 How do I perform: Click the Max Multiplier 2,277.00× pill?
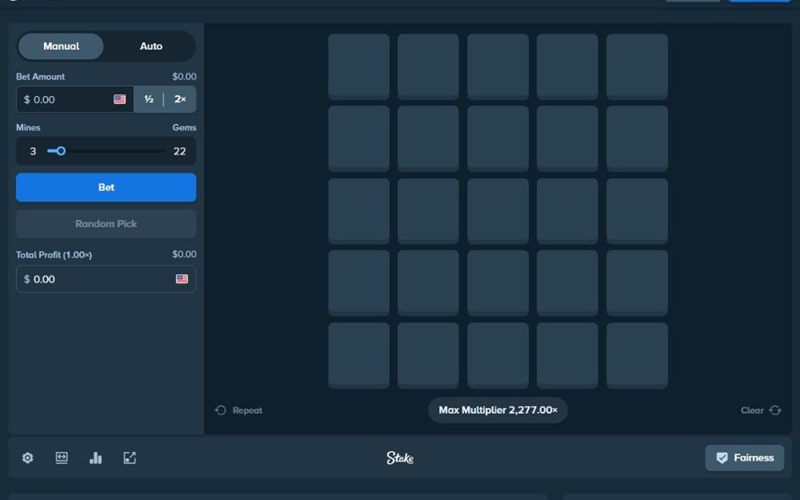[x=498, y=410]
